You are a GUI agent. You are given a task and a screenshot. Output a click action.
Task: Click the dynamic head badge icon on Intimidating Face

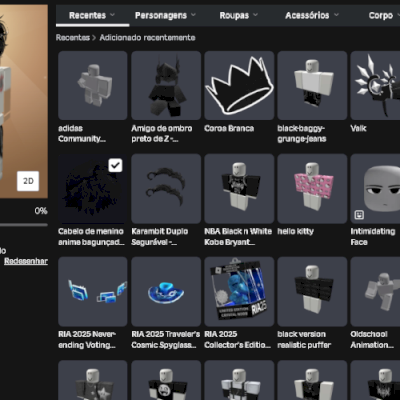pyautogui.click(x=359, y=215)
